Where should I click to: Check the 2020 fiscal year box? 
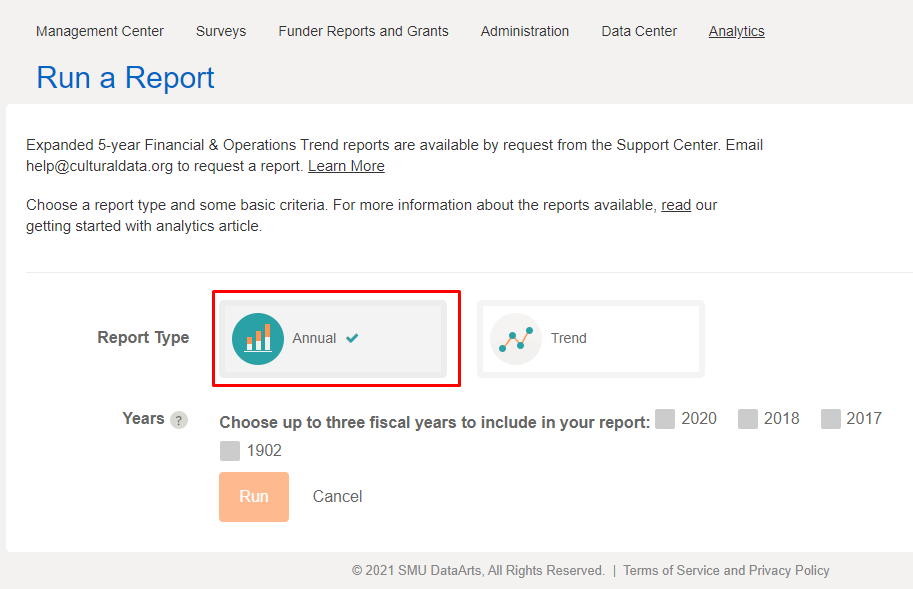tap(665, 419)
